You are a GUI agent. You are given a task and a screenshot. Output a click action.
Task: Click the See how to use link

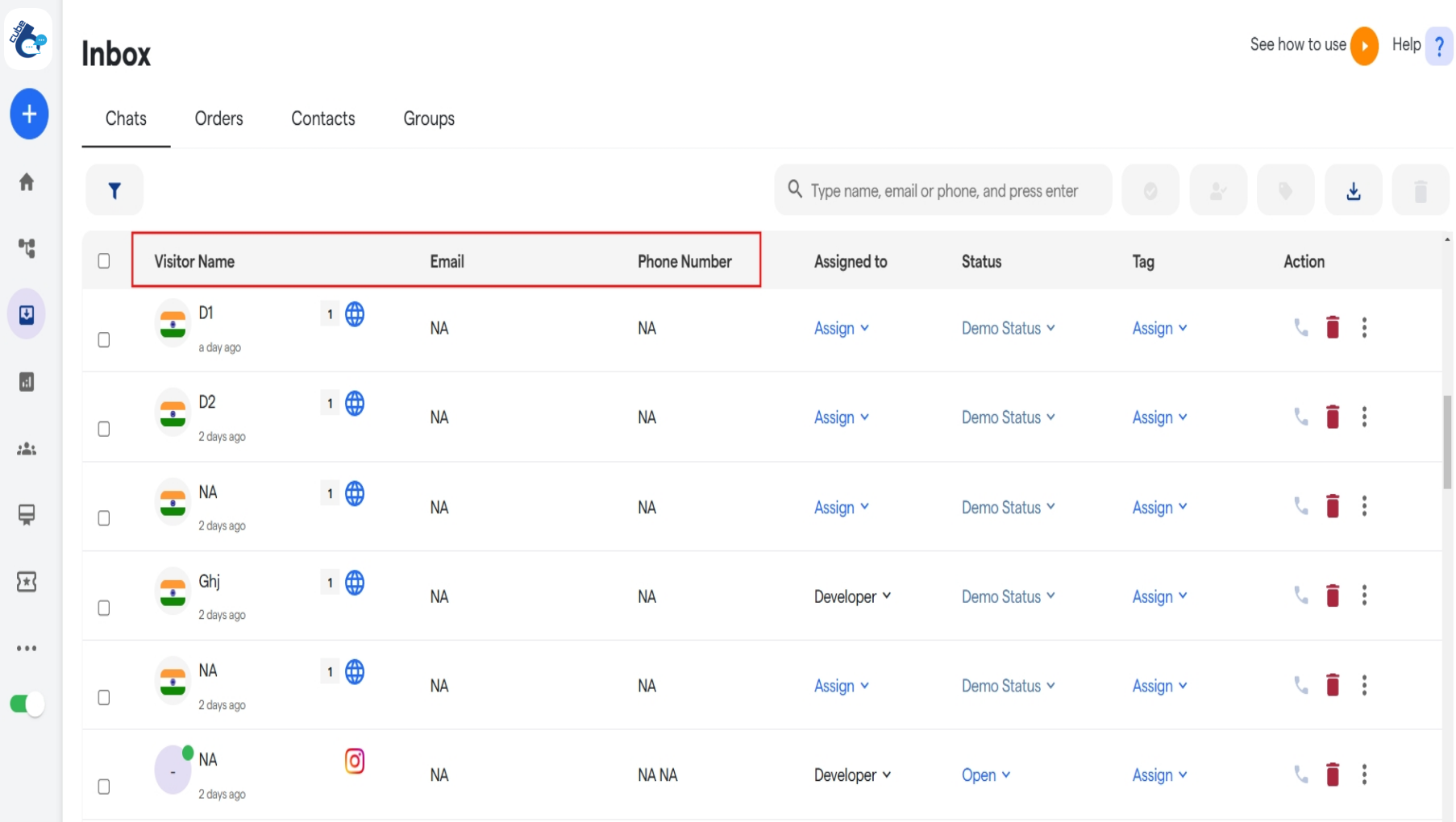coord(1297,45)
